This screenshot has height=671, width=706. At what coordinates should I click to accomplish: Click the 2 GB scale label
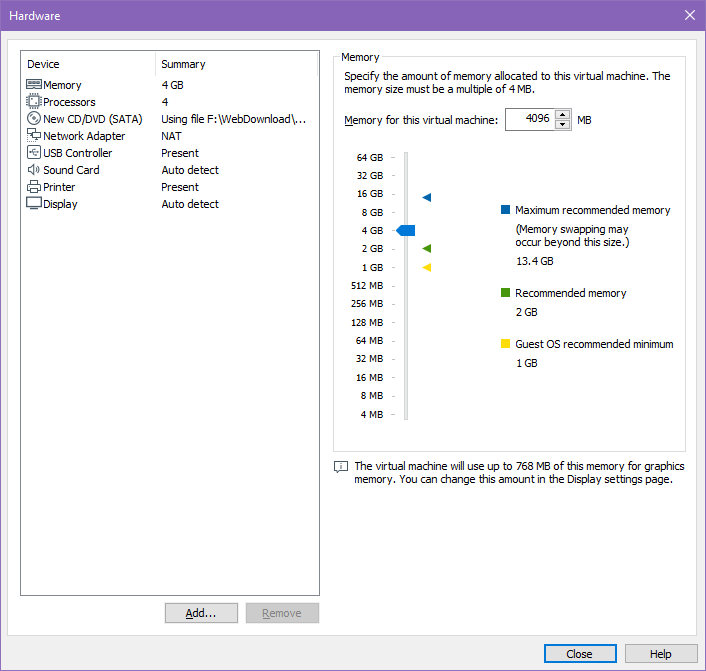[372, 249]
